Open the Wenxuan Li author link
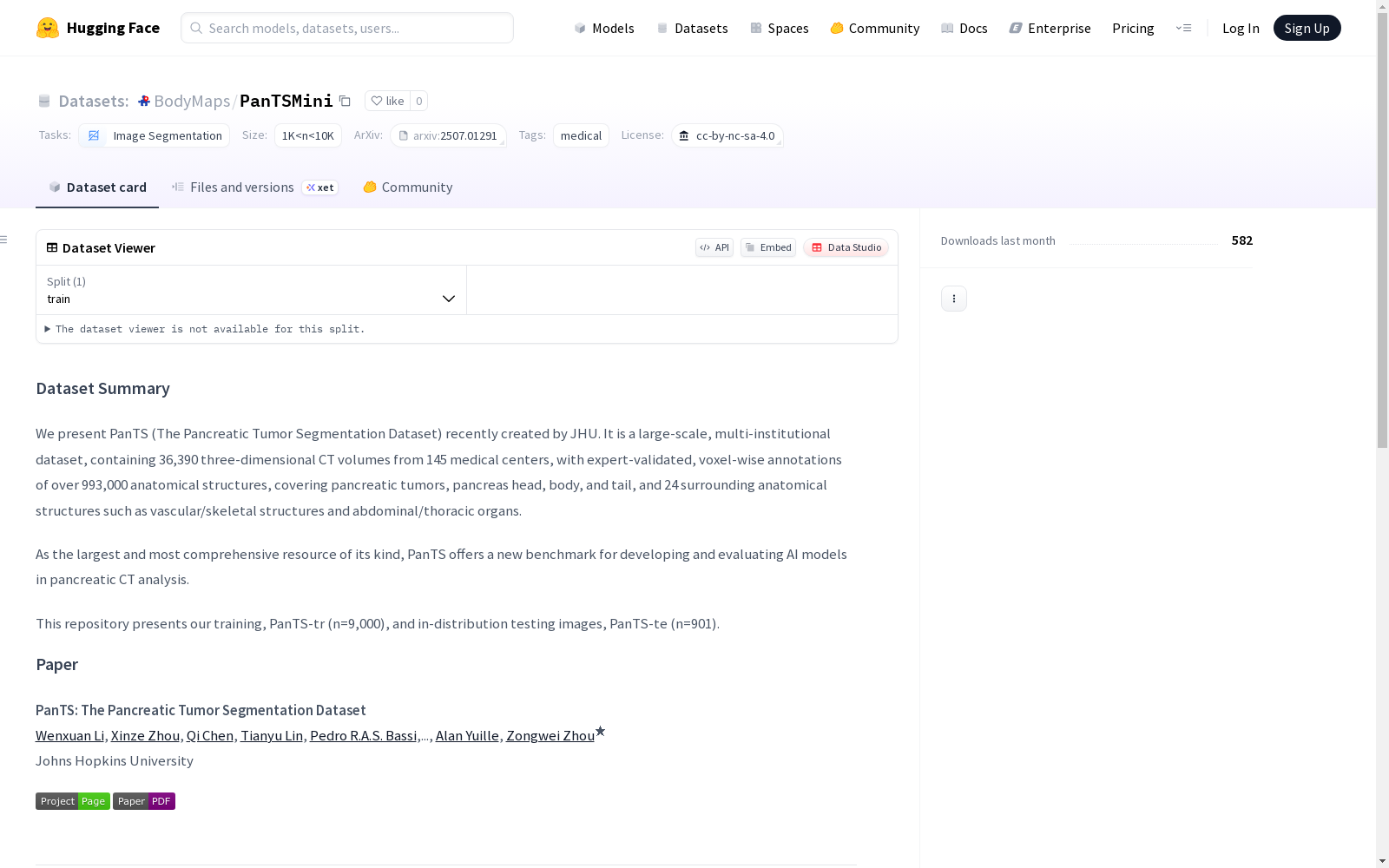This screenshot has height=868, width=1389. pos(69,736)
